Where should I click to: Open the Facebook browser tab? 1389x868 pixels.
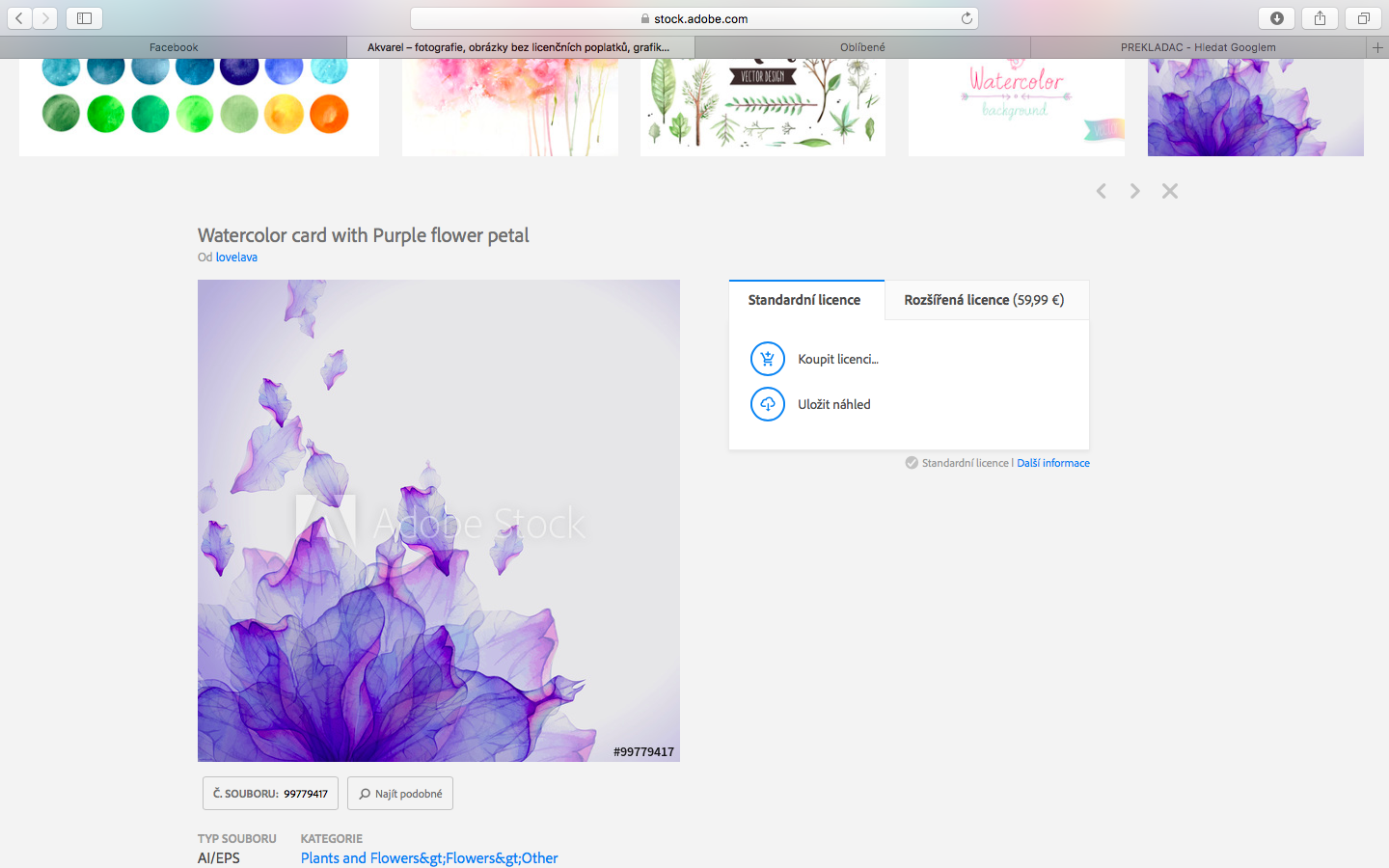tap(174, 47)
